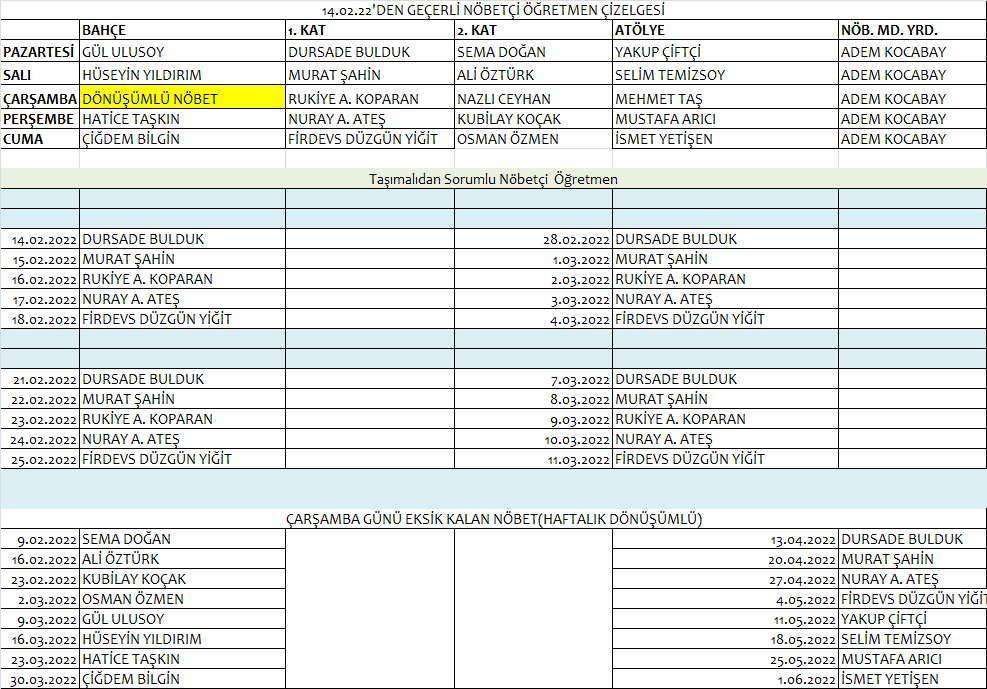Select the ATÖLYE column header
Viewport: 987px width, 689px height.
click(724, 31)
